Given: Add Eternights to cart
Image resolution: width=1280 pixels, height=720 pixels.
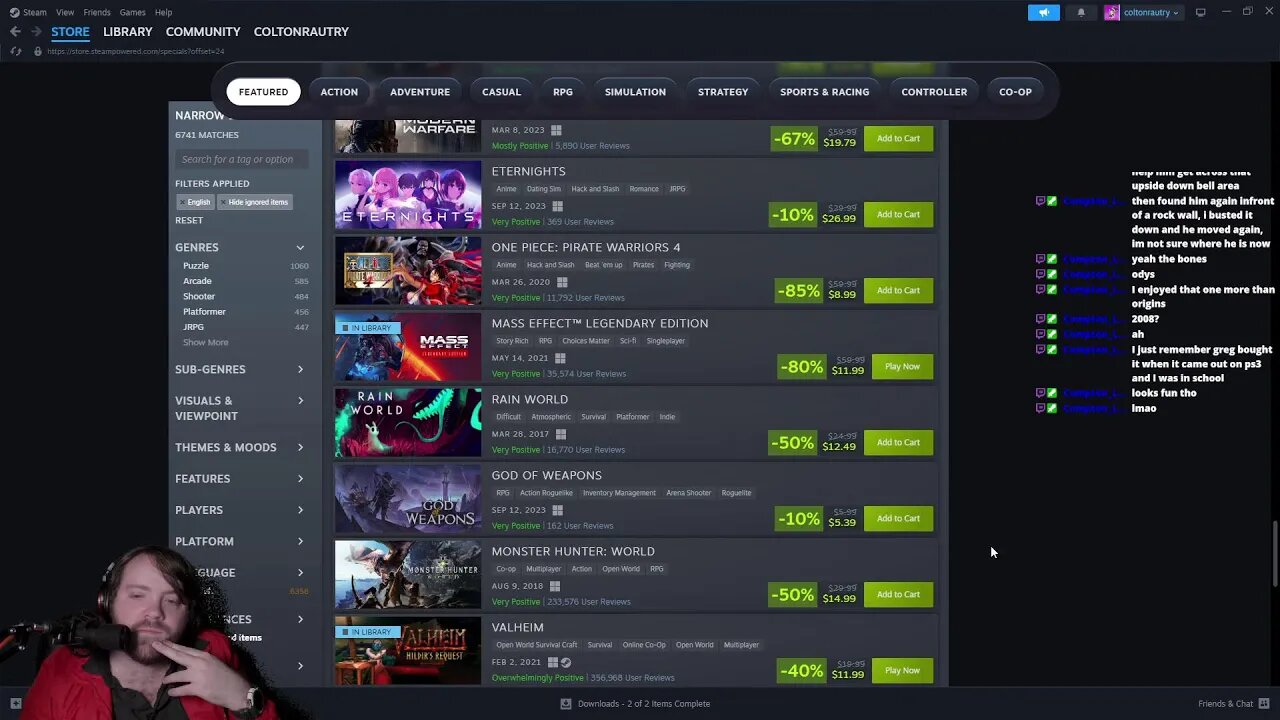Looking at the screenshot, I should (898, 214).
